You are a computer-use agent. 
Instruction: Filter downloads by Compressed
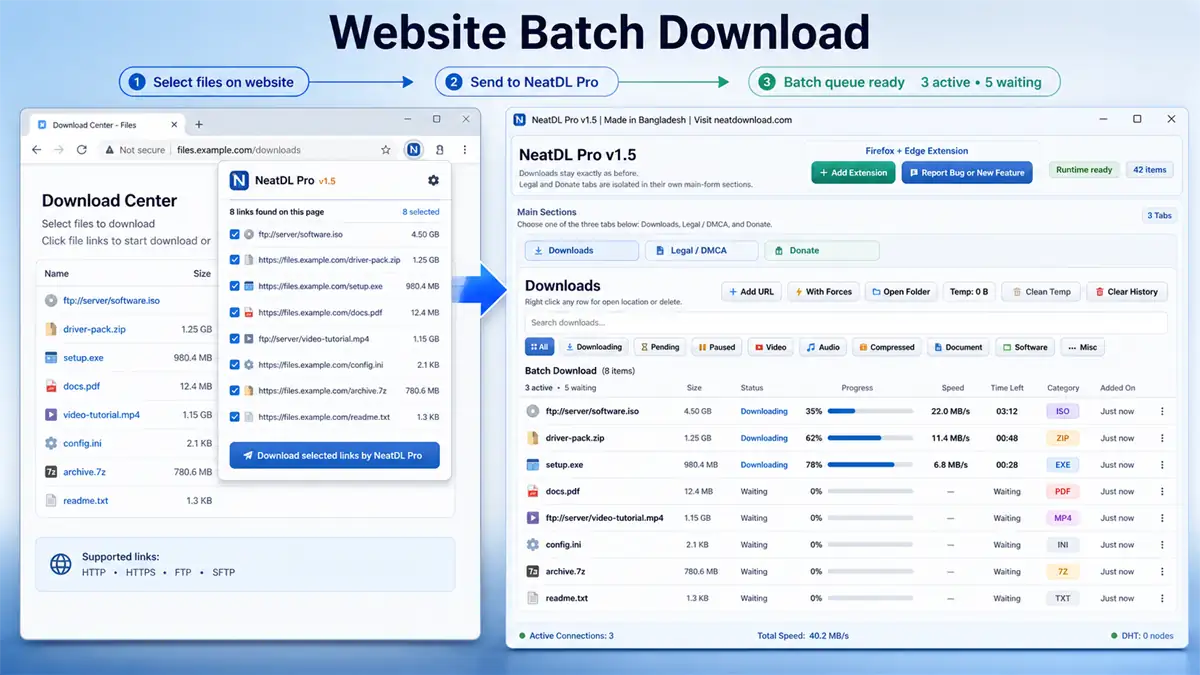886,347
